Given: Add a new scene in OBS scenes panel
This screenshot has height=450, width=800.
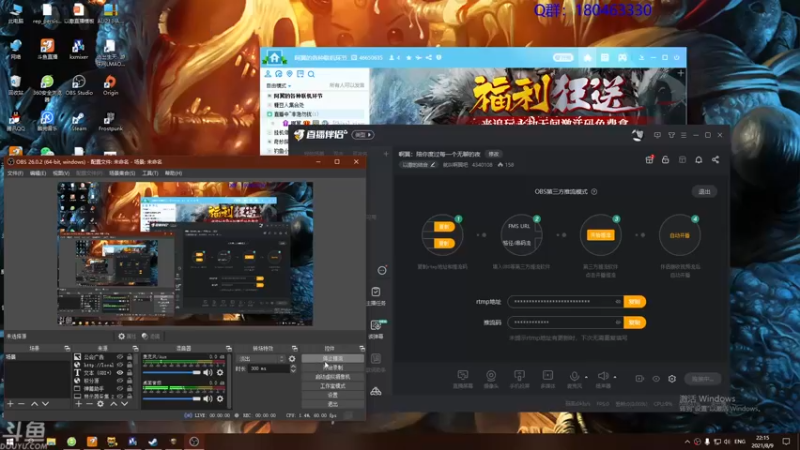Looking at the screenshot, I should (x=10, y=404).
